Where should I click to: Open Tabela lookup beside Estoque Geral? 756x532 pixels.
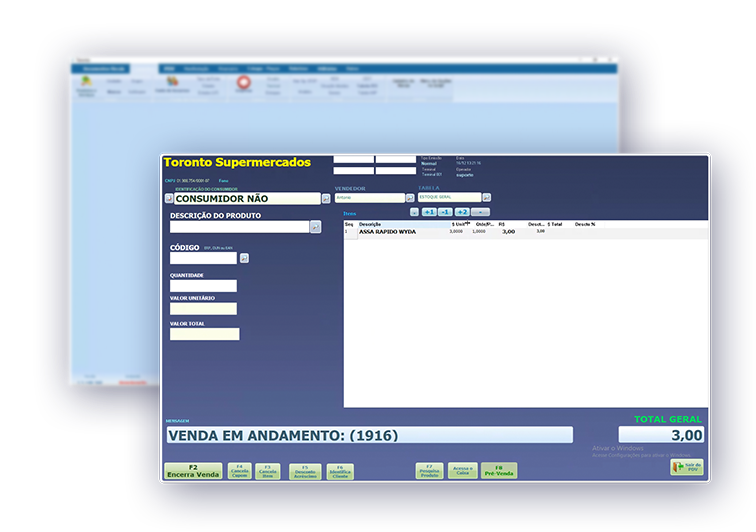pyautogui.click(x=487, y=197)
